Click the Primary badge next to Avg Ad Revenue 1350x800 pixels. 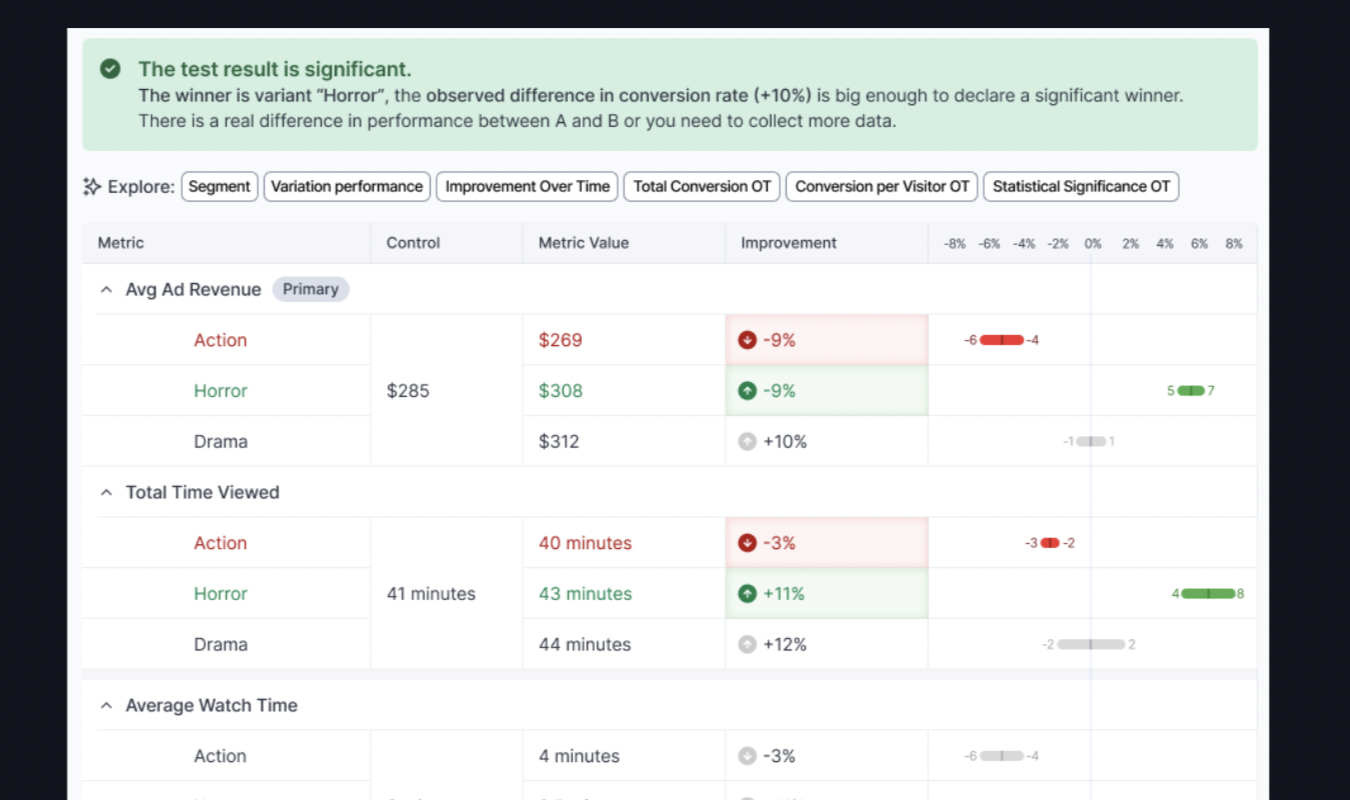[310, 289]
